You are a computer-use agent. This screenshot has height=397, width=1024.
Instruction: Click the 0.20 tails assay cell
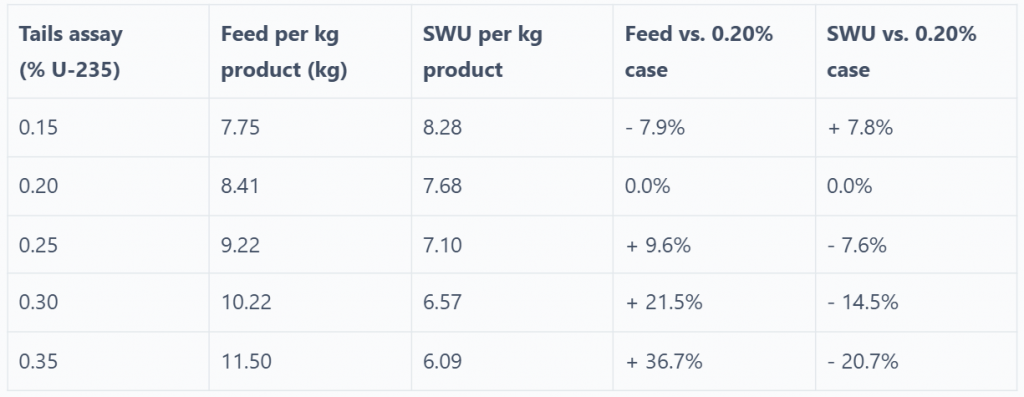108,186
